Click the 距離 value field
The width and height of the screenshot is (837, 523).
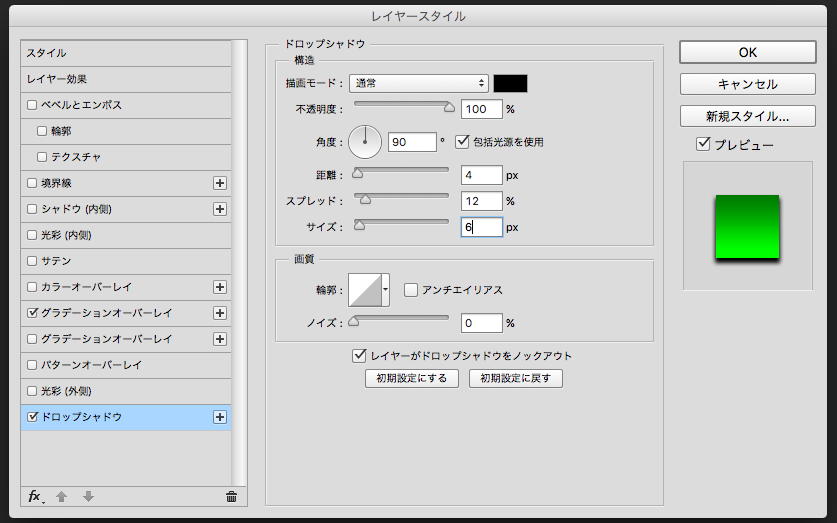pyautogui.click(x=481, y=175)
